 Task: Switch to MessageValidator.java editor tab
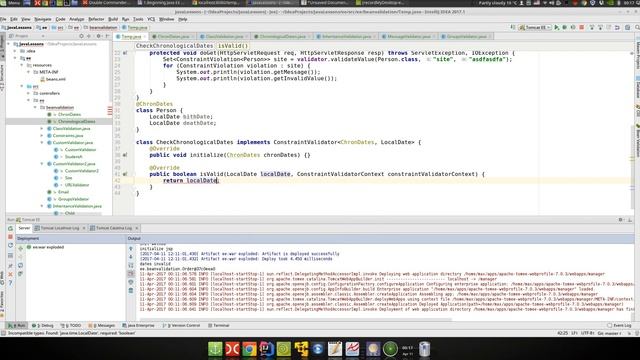click(408, 37)
